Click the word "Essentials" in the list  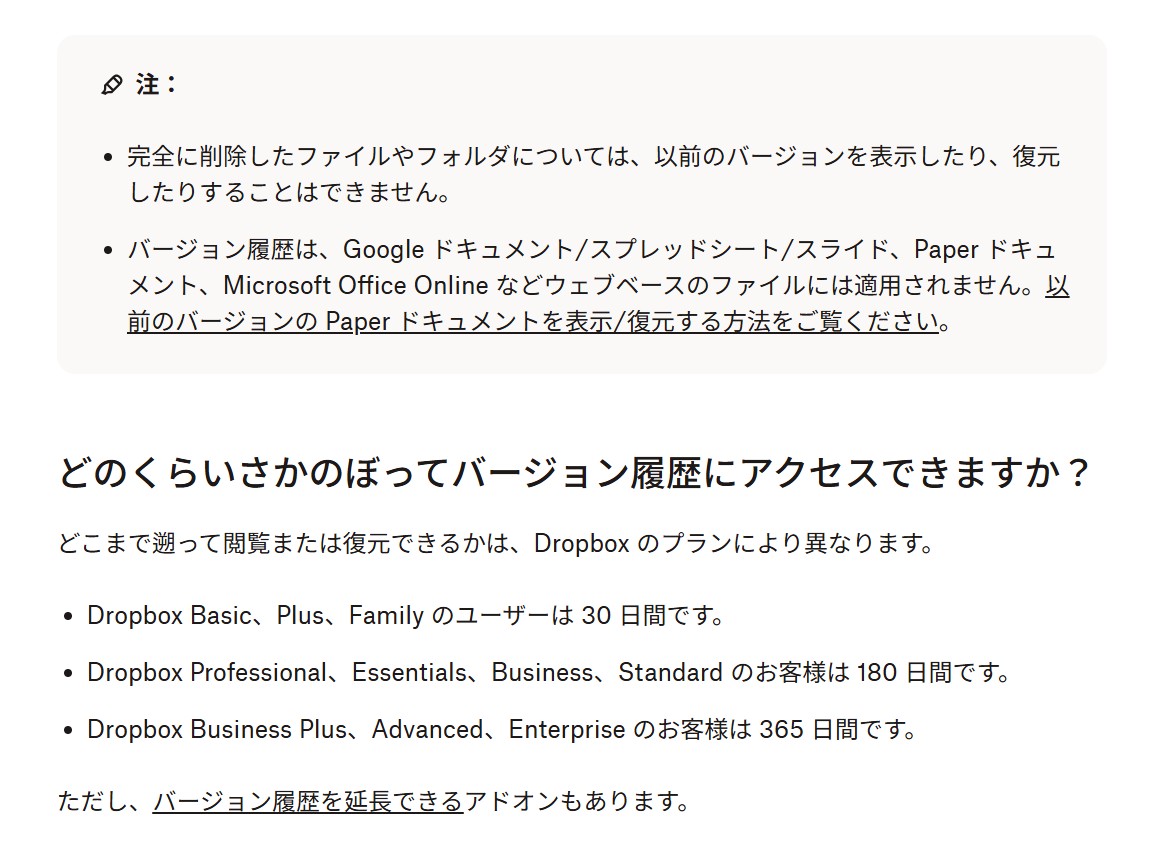point(409,672)
